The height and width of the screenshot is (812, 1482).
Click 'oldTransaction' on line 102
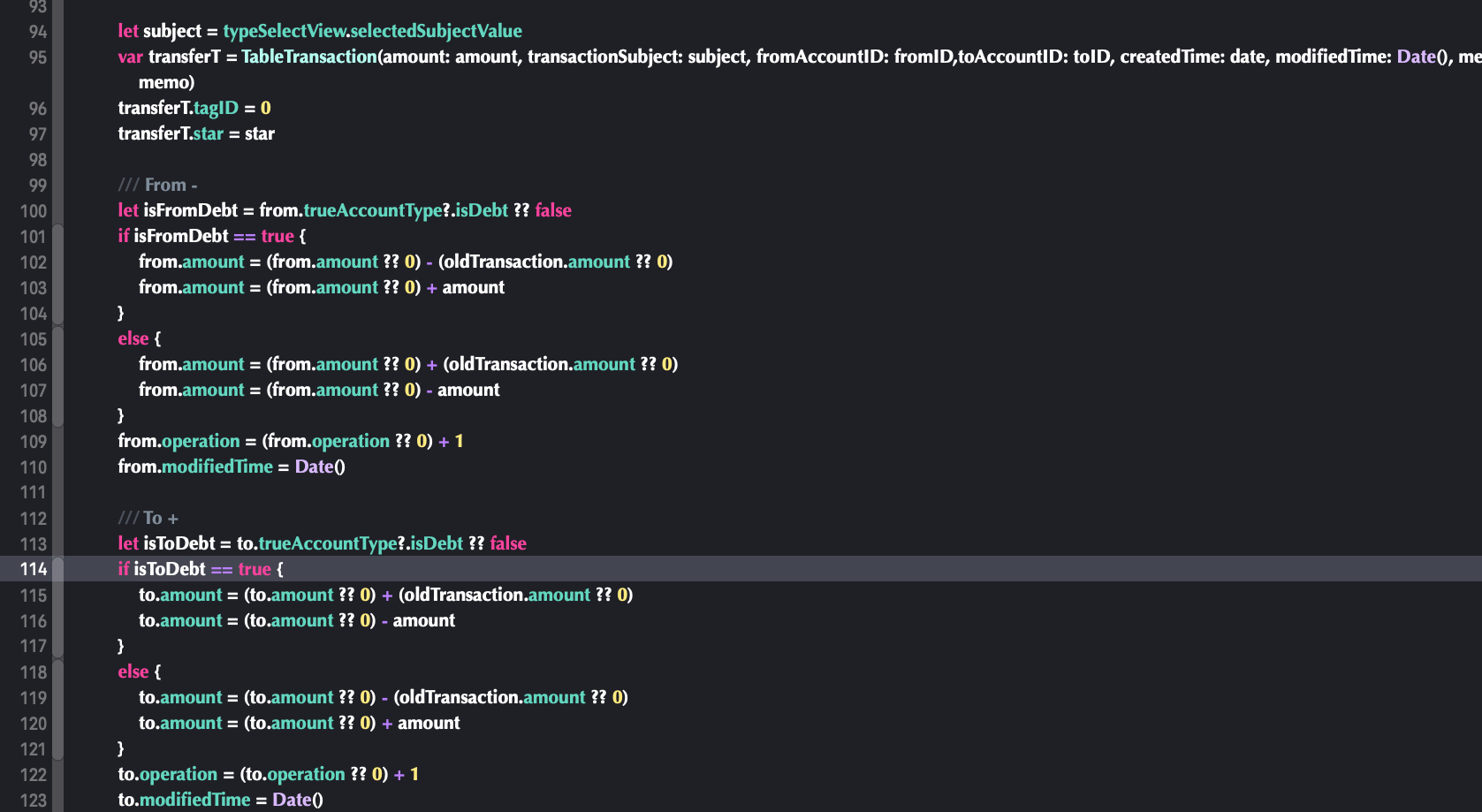(x=503, y=262)
